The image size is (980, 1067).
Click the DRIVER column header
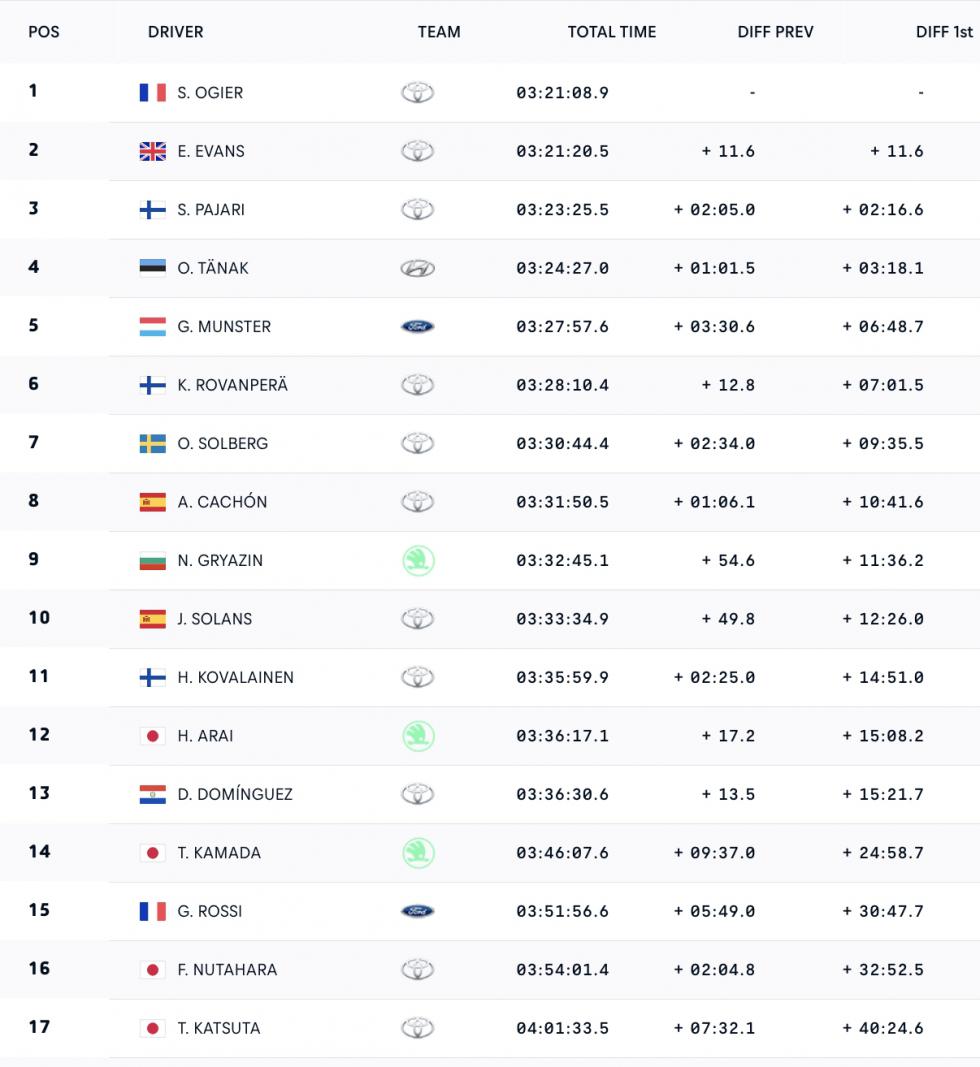tap(175, 32)
